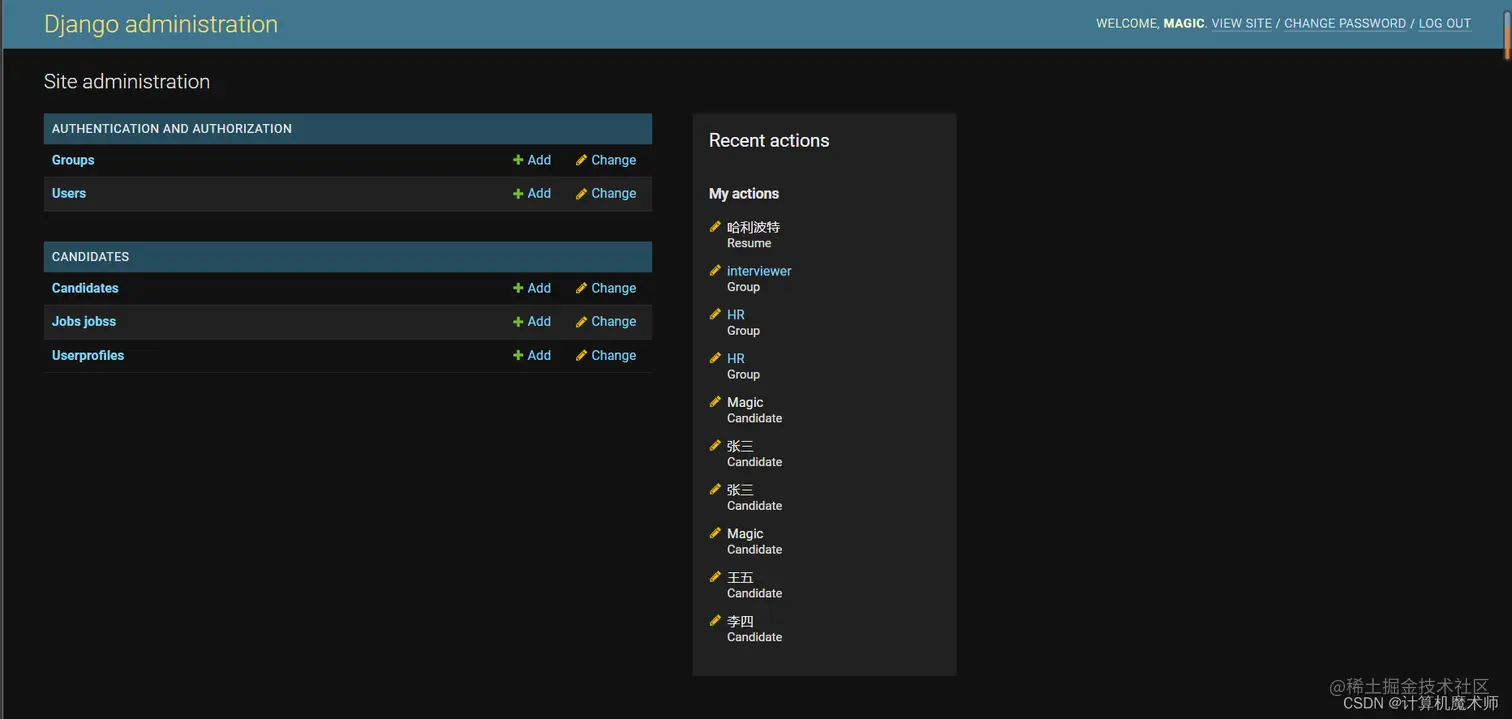This screenshot has width=1512, height=719.
Task: Click the plus icon in the Userprofiles row
Action: [518, 356]
